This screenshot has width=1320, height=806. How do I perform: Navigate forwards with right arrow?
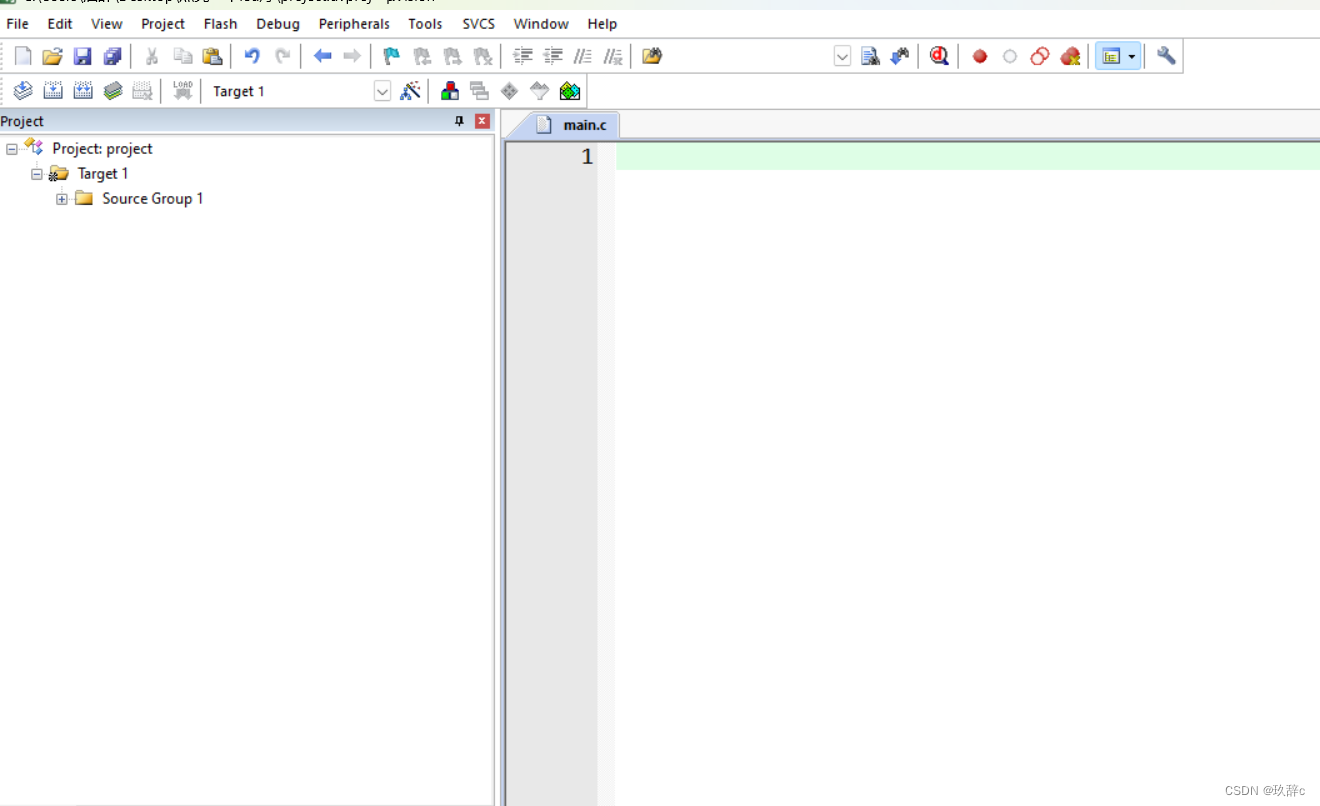pos(352,56)
